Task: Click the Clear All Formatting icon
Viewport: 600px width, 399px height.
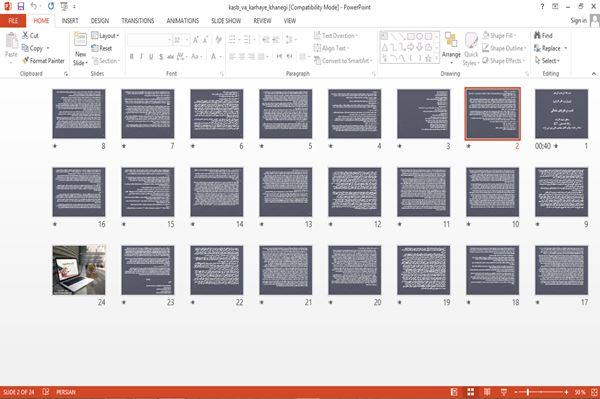Action: pos(218,39)
